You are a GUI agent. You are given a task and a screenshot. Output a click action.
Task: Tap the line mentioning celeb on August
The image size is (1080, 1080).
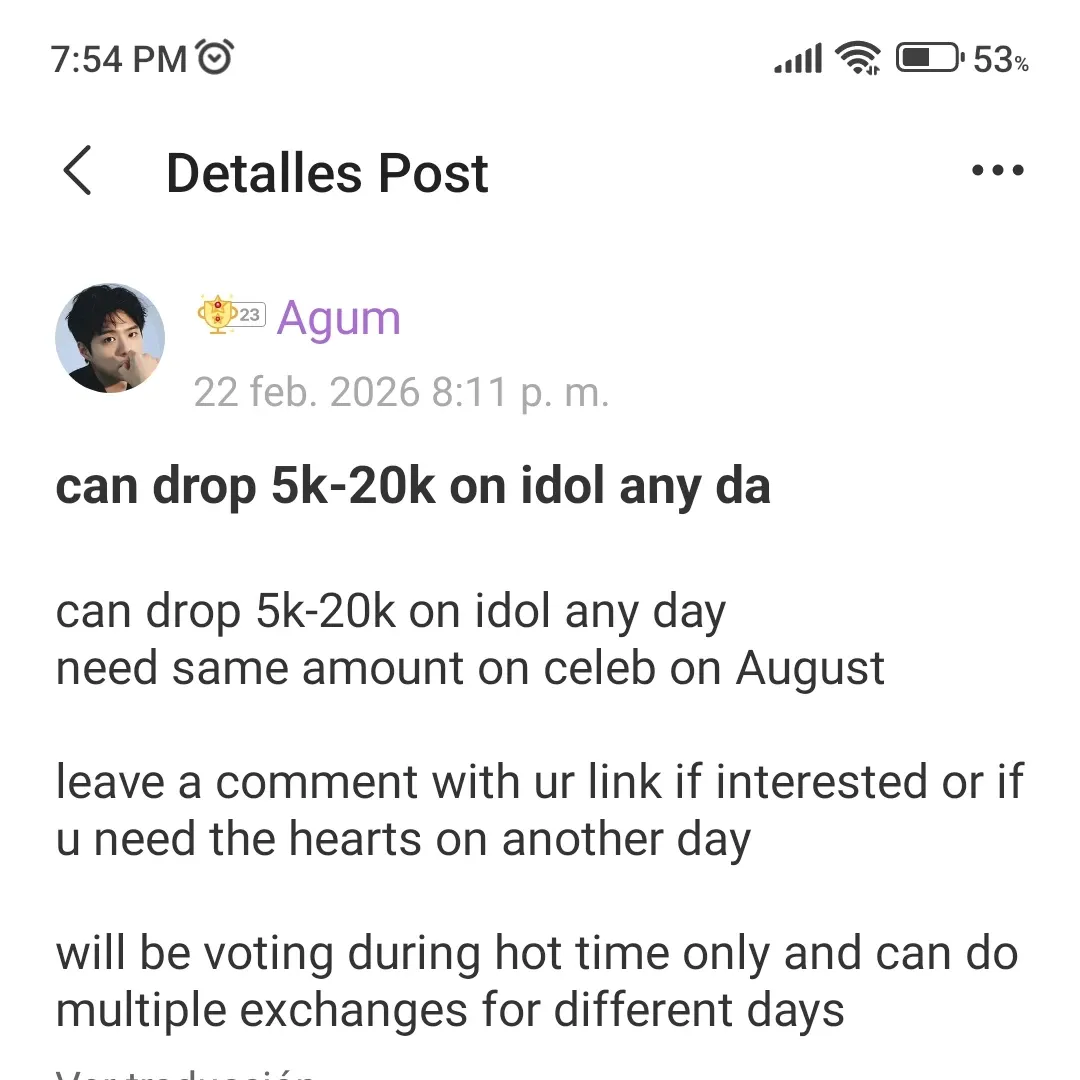(470, 667)
